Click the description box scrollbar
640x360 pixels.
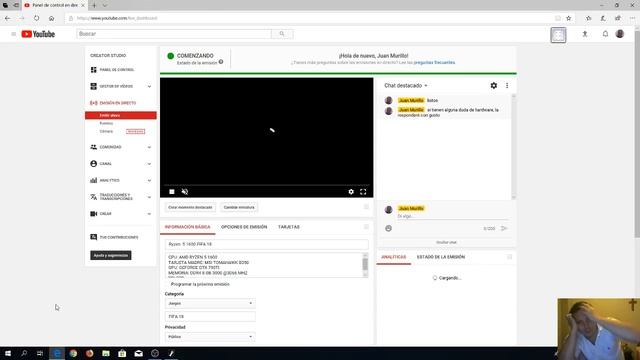tap(365, 264)
